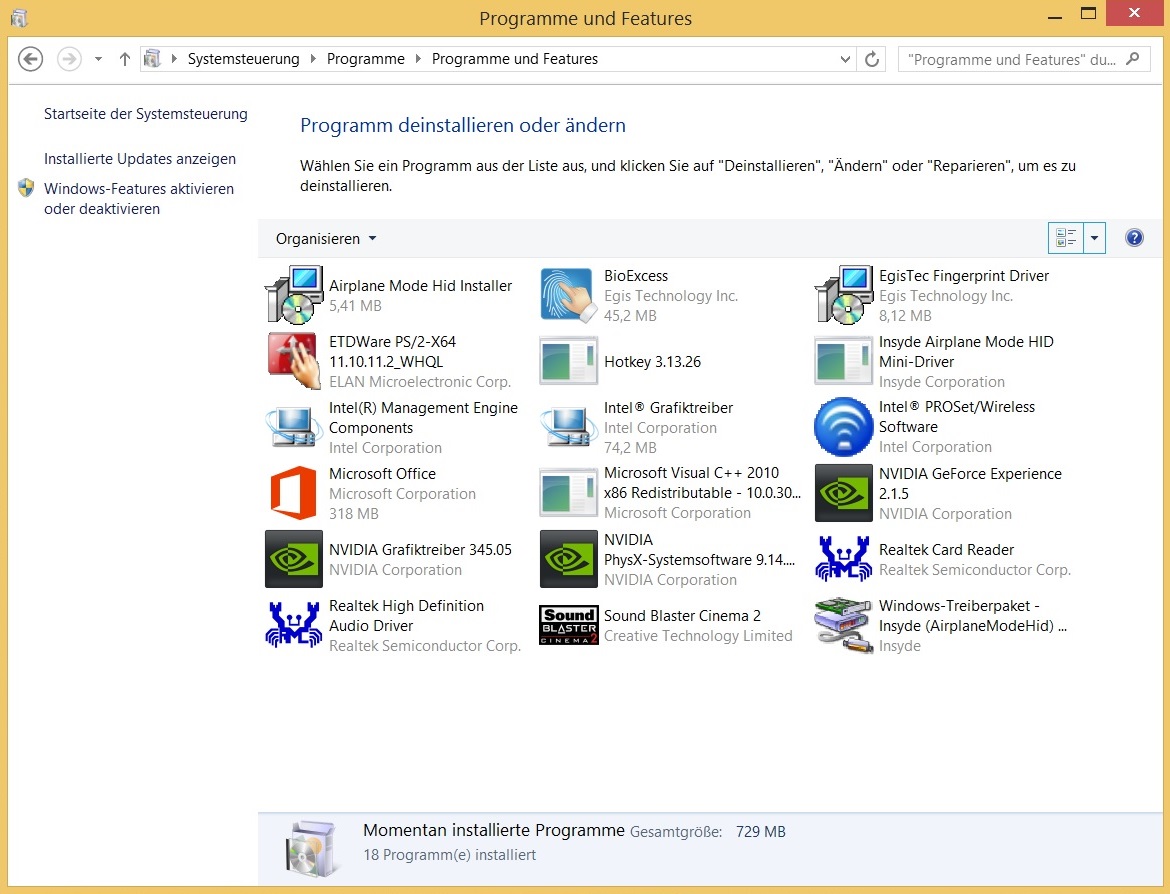Image resolution: width=1170 pixels, height=894 pixels.
Task: Click EgisTec Fingerprint Driver name
Action: [963, 276]
